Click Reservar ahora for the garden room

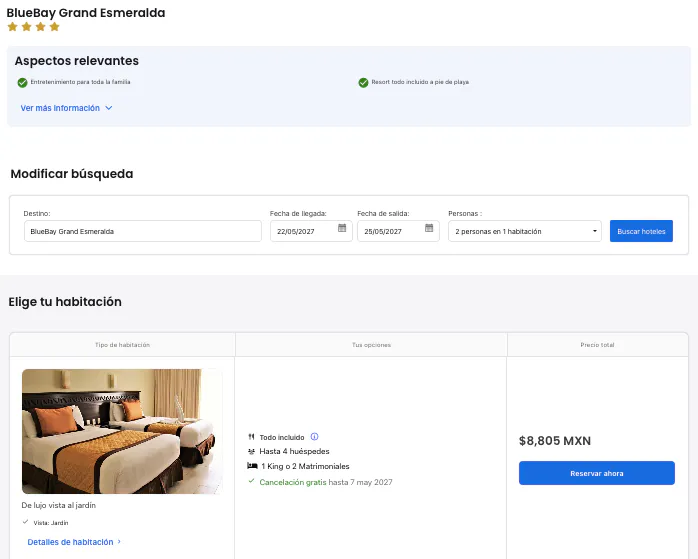[597, 473]
